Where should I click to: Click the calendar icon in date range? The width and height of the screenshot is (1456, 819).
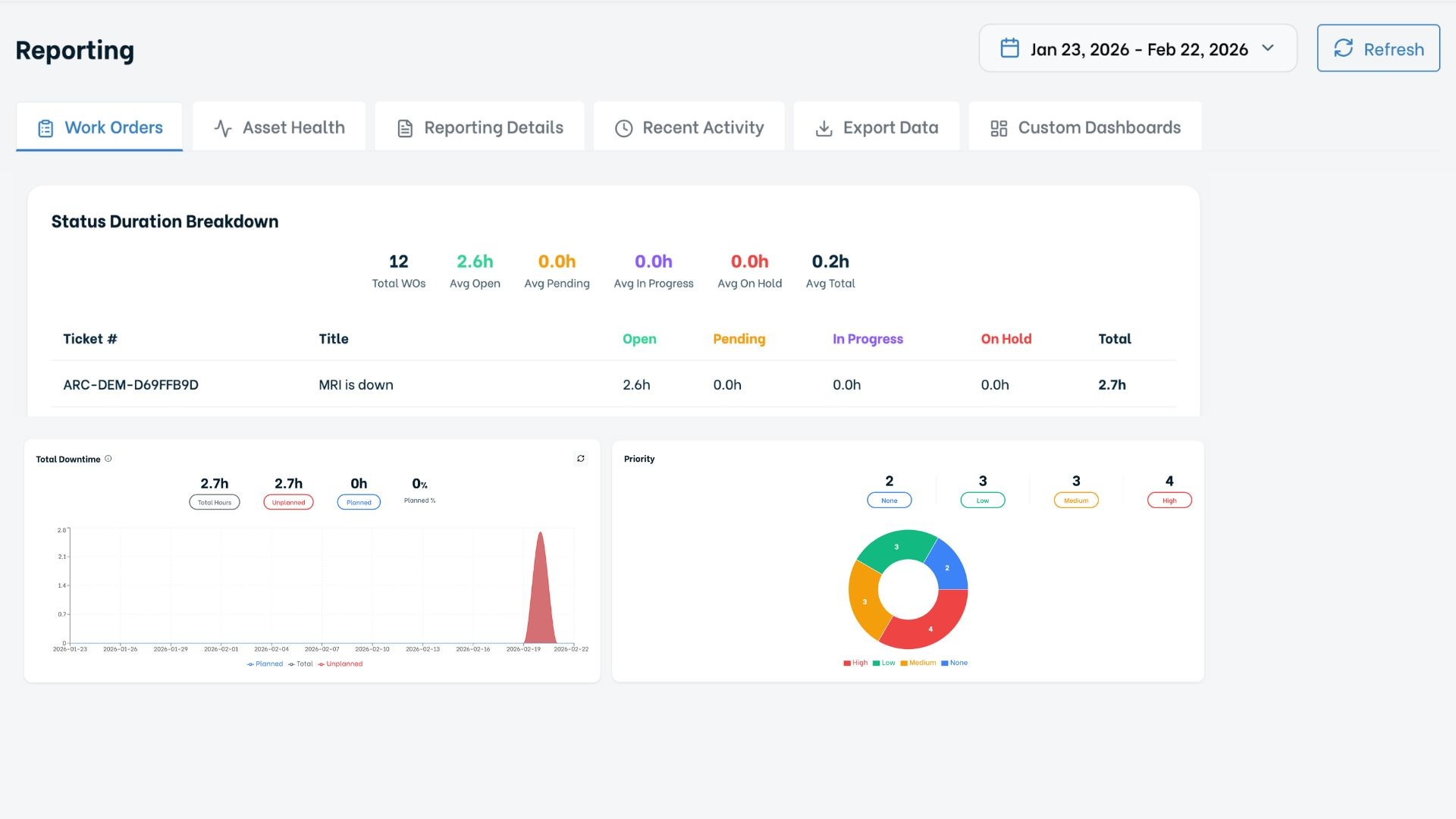tap(1009, 49)
